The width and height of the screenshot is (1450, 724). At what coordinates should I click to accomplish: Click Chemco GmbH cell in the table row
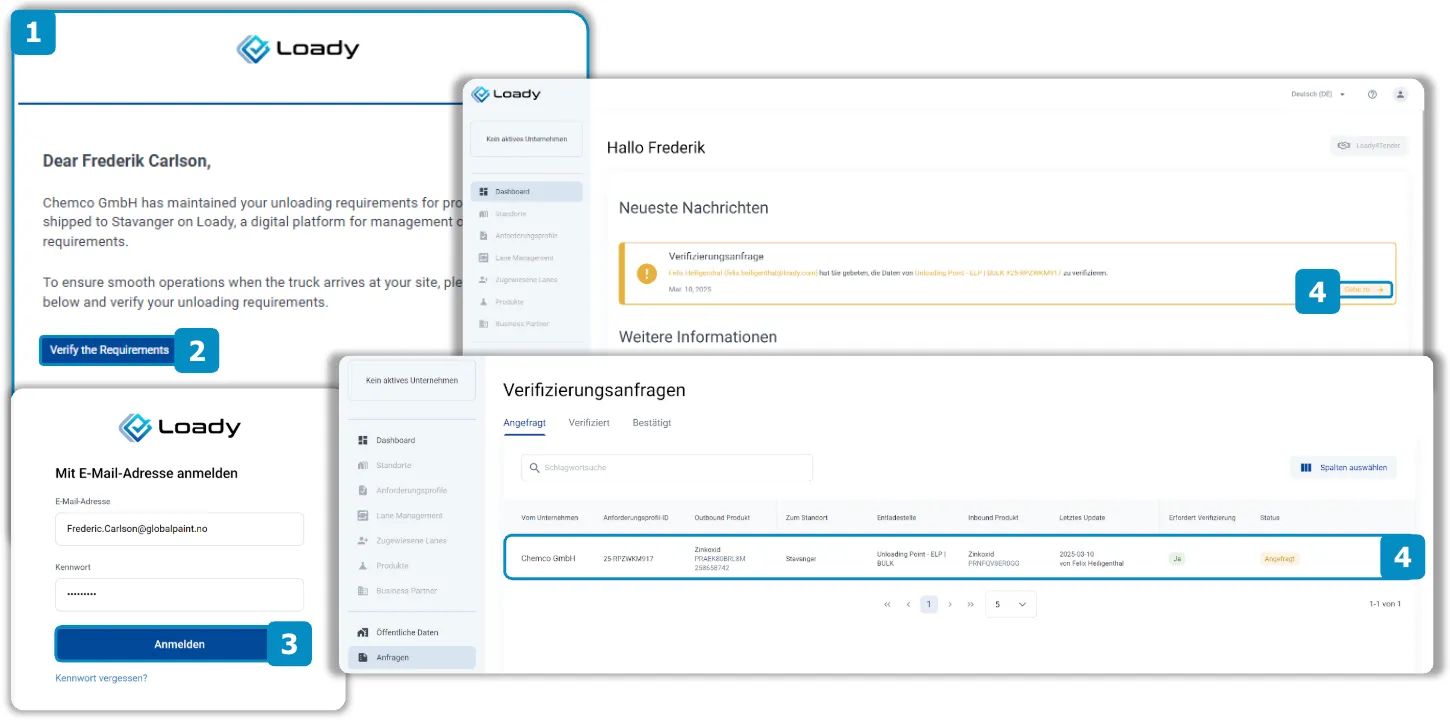point(549,558)
